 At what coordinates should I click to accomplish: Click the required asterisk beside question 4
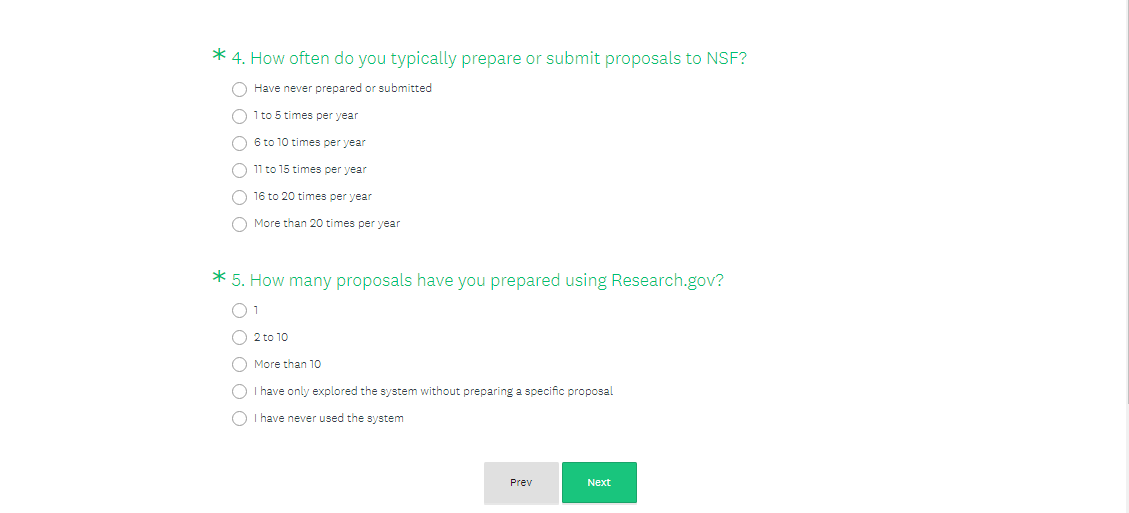pyautogui.click(x=219, y=56)
